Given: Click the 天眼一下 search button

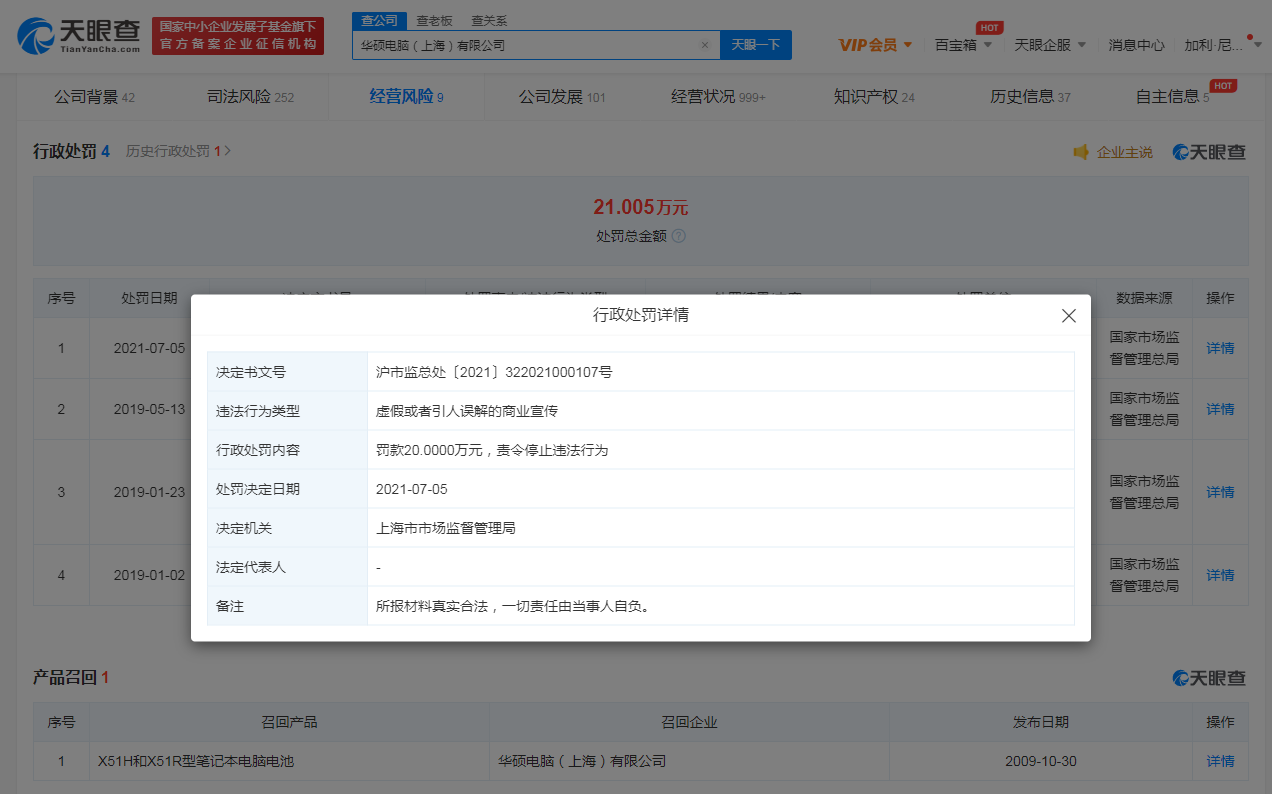Looking at the screenshot, I should 756,45.
